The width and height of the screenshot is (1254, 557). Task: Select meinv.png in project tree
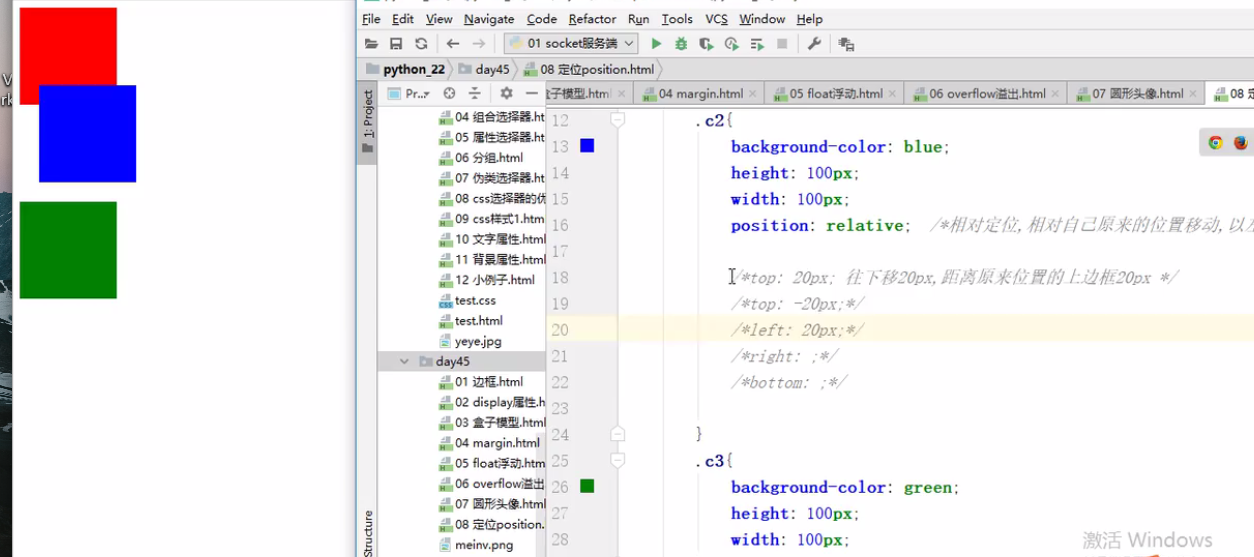point(476,545)
